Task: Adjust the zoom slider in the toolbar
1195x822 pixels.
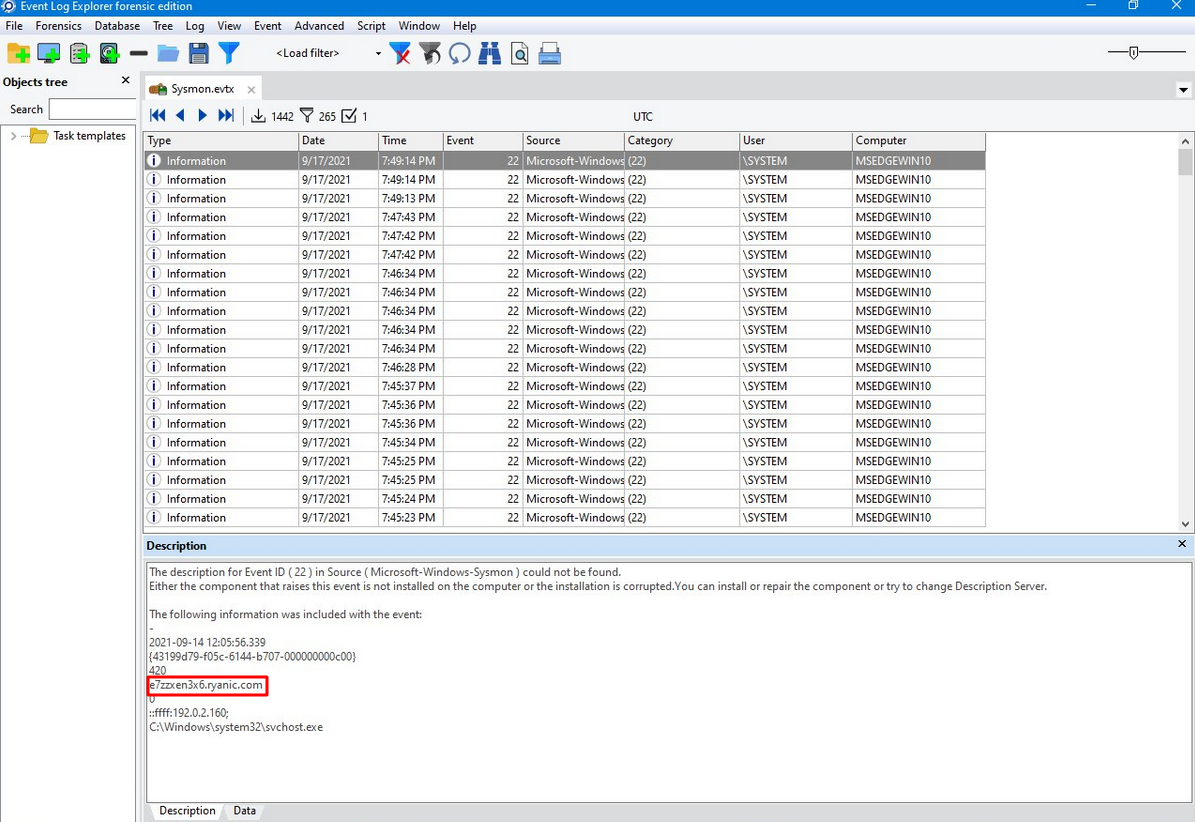Action: tap(1133, 53)
